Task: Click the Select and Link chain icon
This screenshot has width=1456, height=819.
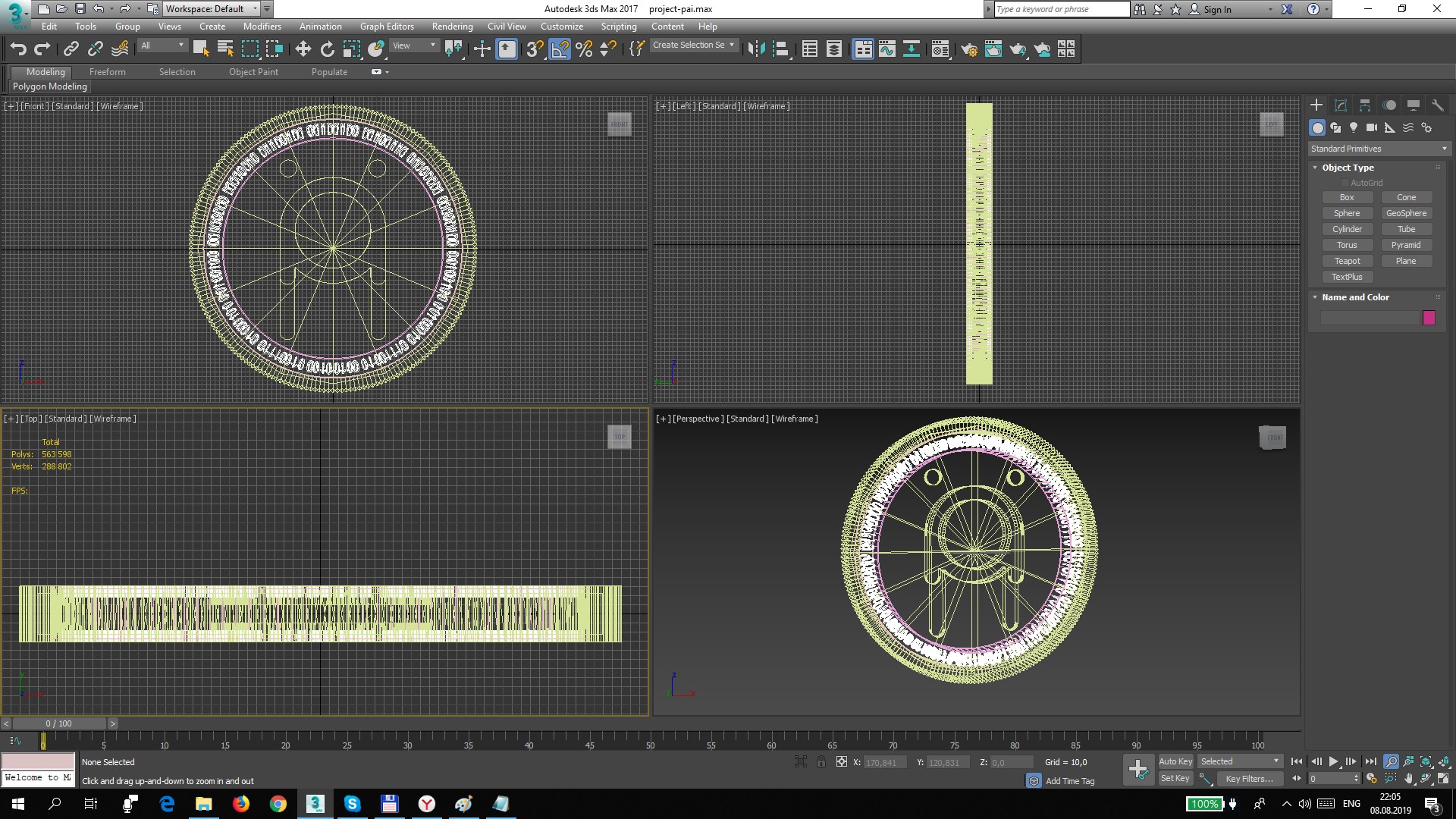Action: 71,49
